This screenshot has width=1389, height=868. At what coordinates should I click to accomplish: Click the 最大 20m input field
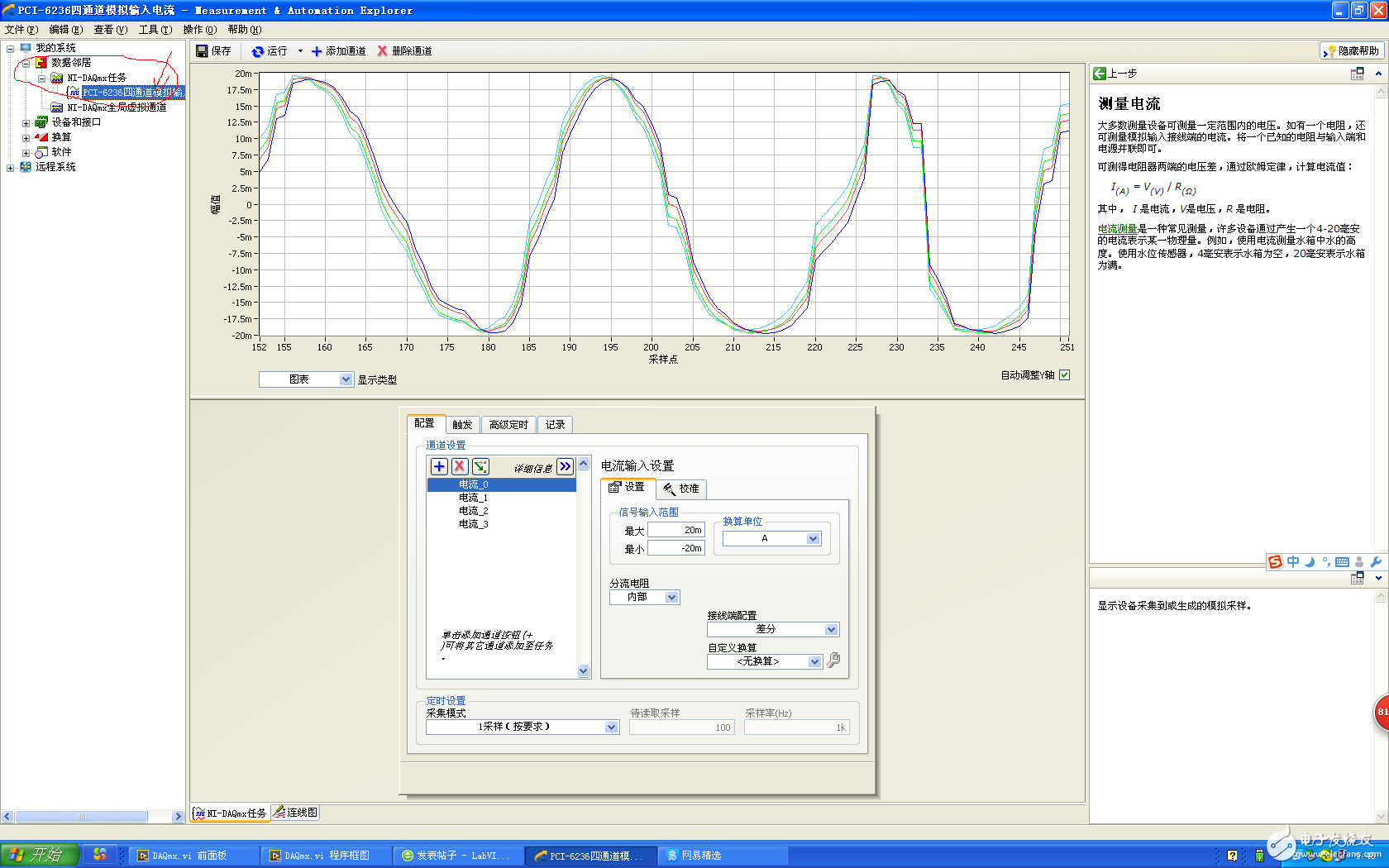pos(675,530)
